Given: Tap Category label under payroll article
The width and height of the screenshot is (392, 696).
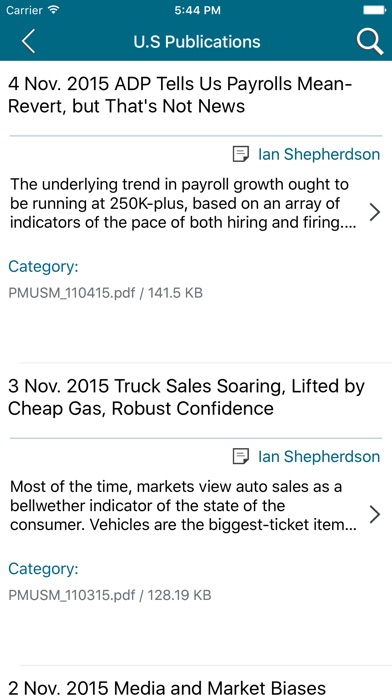Looking at the screenshot, I should 43,267.
